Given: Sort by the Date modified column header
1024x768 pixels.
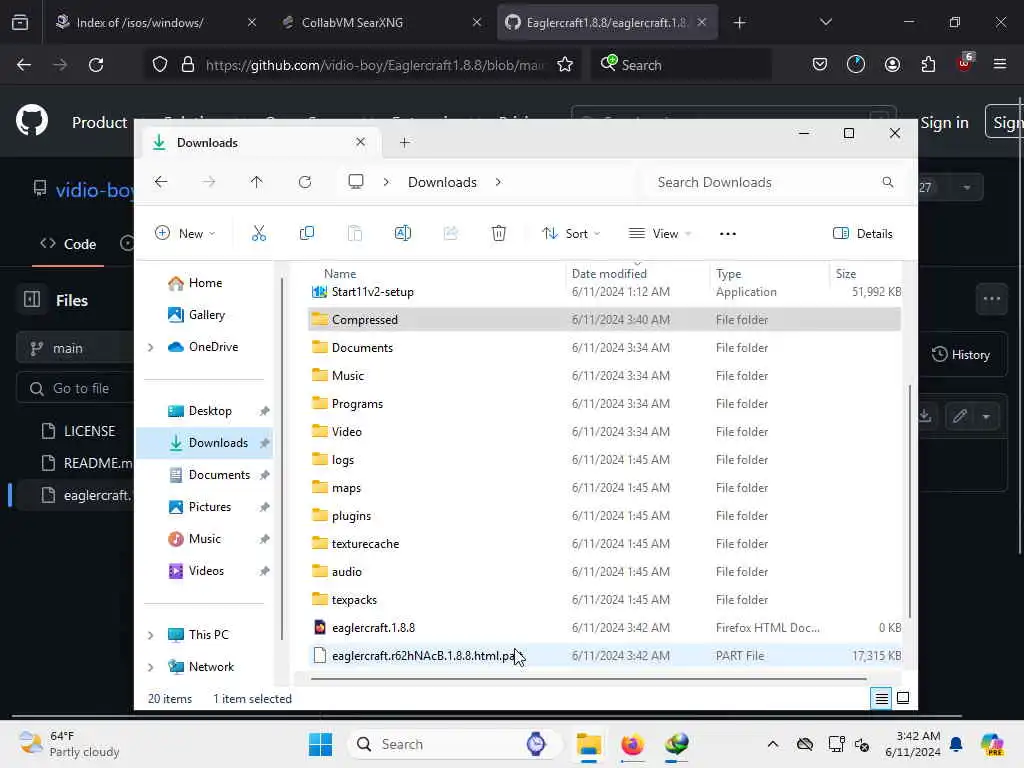Looking at the screenshot, I should point(637,274).
